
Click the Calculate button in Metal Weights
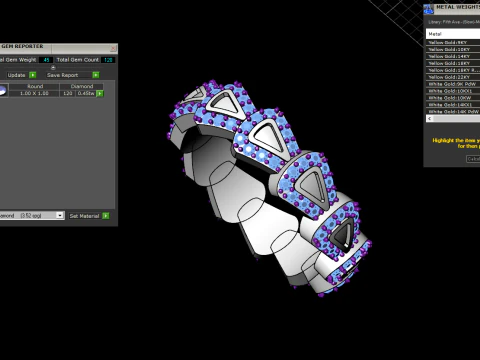tap(473, 159)
